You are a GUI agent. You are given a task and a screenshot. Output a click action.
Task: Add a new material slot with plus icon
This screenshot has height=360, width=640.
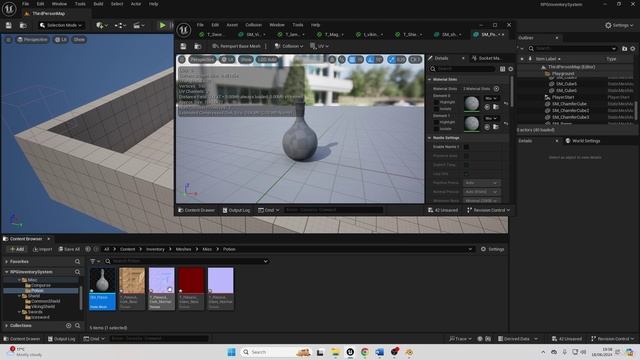click(496, 89)
